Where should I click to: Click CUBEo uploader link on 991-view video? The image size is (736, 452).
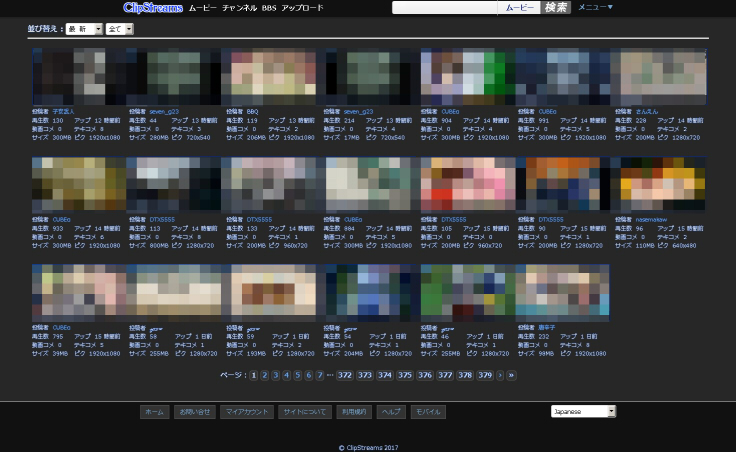click(x=547, y=112)
